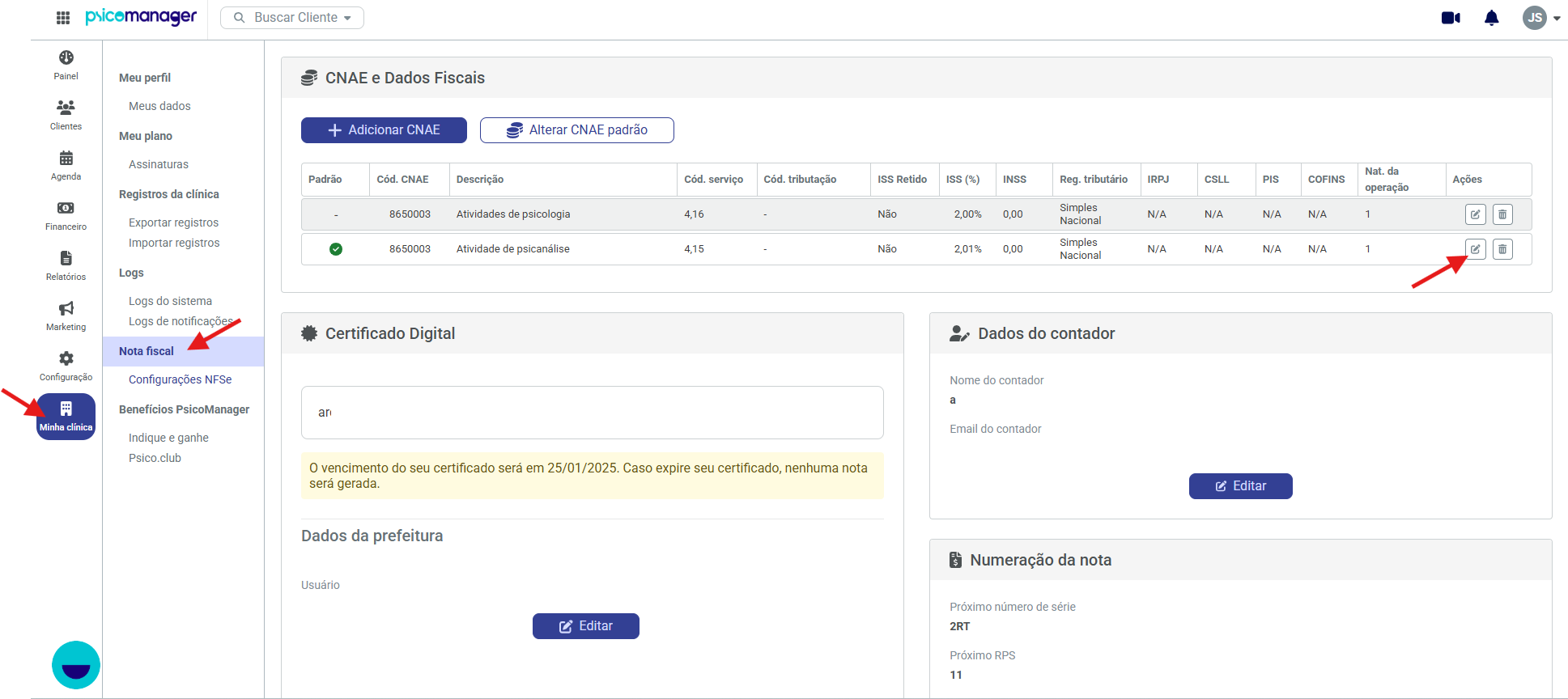This screenshot has width=1568, height=699.
Task: Open Psico.club link
Action: tap(155, 458)
